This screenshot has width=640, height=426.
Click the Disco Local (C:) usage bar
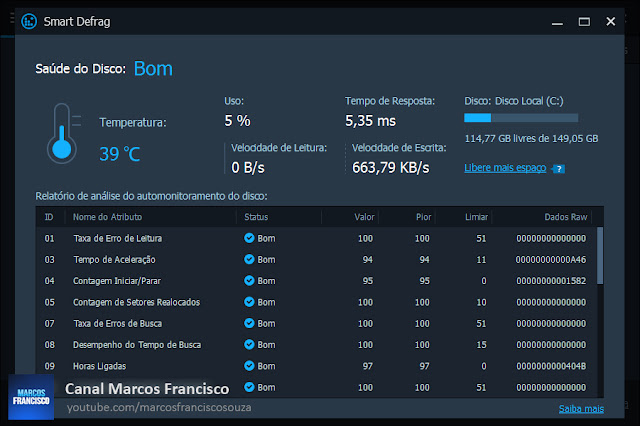pos(521,118)
